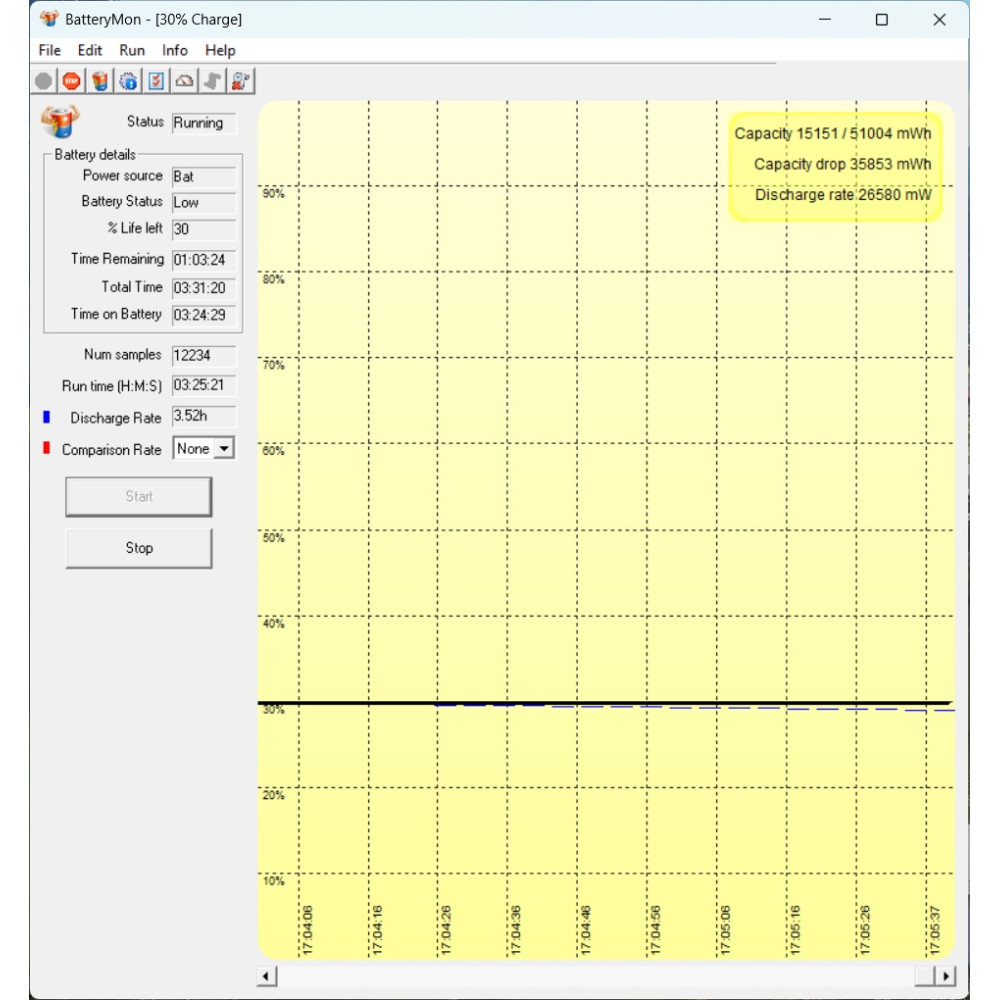This screenshot has height=1000, width=1000.
Task: Click the chart scrollbar right arrow
Action: point(945,976)
